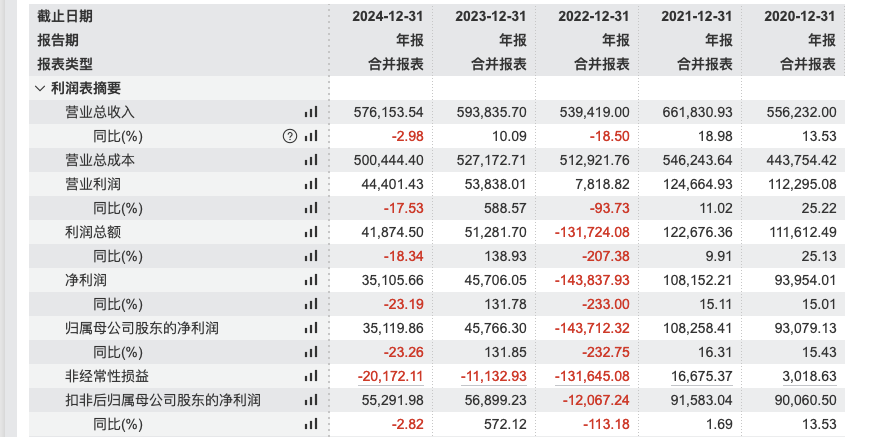
Task: Click the 营业总收入 row label
Action: pos(100,112)
